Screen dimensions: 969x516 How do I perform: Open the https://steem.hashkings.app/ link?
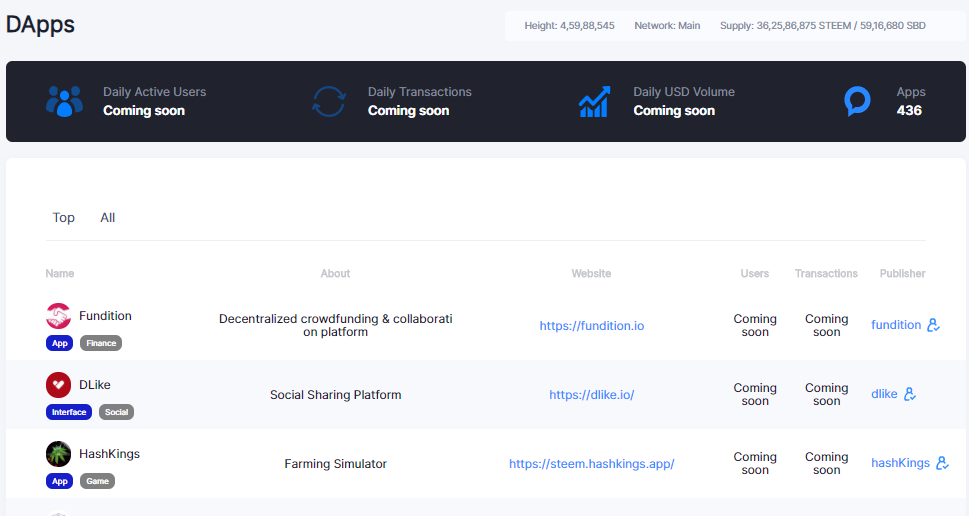pos(591,464)
